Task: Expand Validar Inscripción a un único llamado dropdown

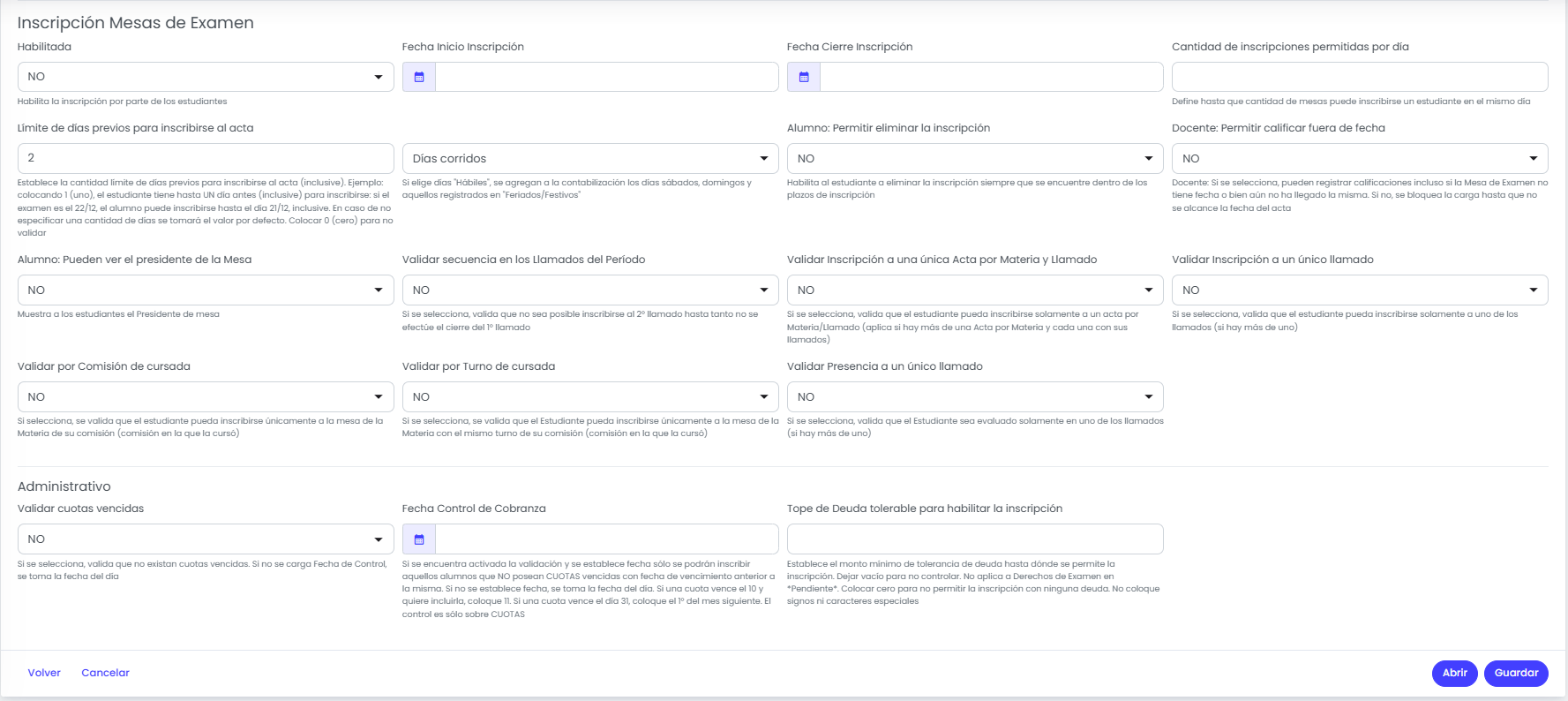Action: point(1360,290)
